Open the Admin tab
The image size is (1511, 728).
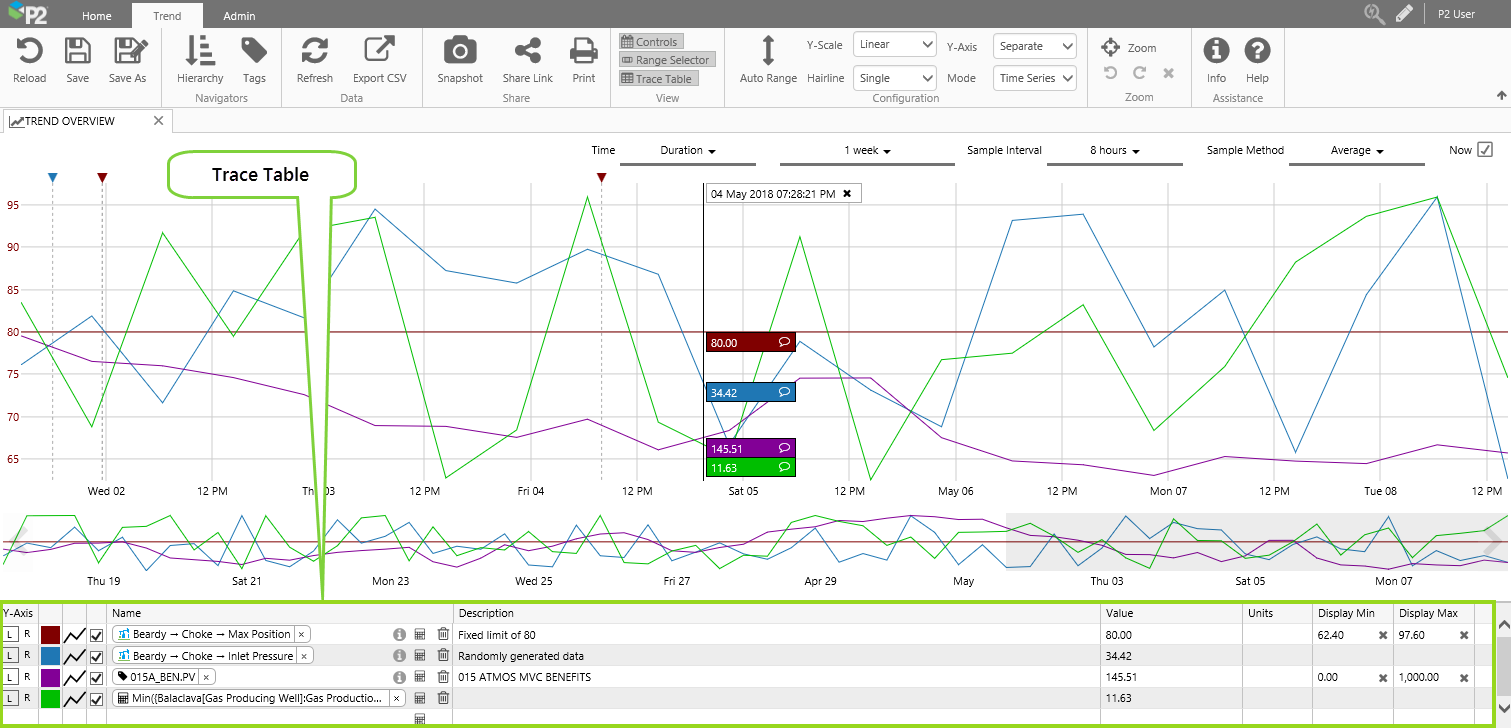click(x=239, y=16)
